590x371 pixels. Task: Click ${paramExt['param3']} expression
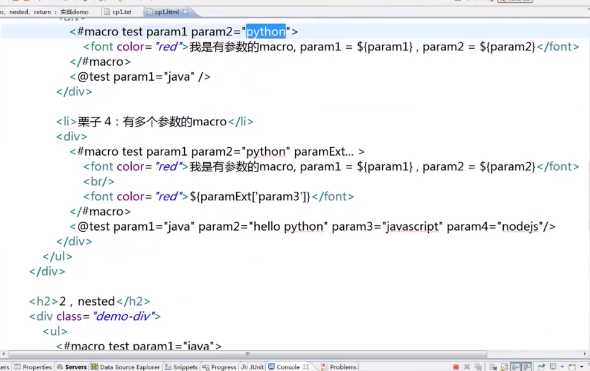tap(249, 196)
